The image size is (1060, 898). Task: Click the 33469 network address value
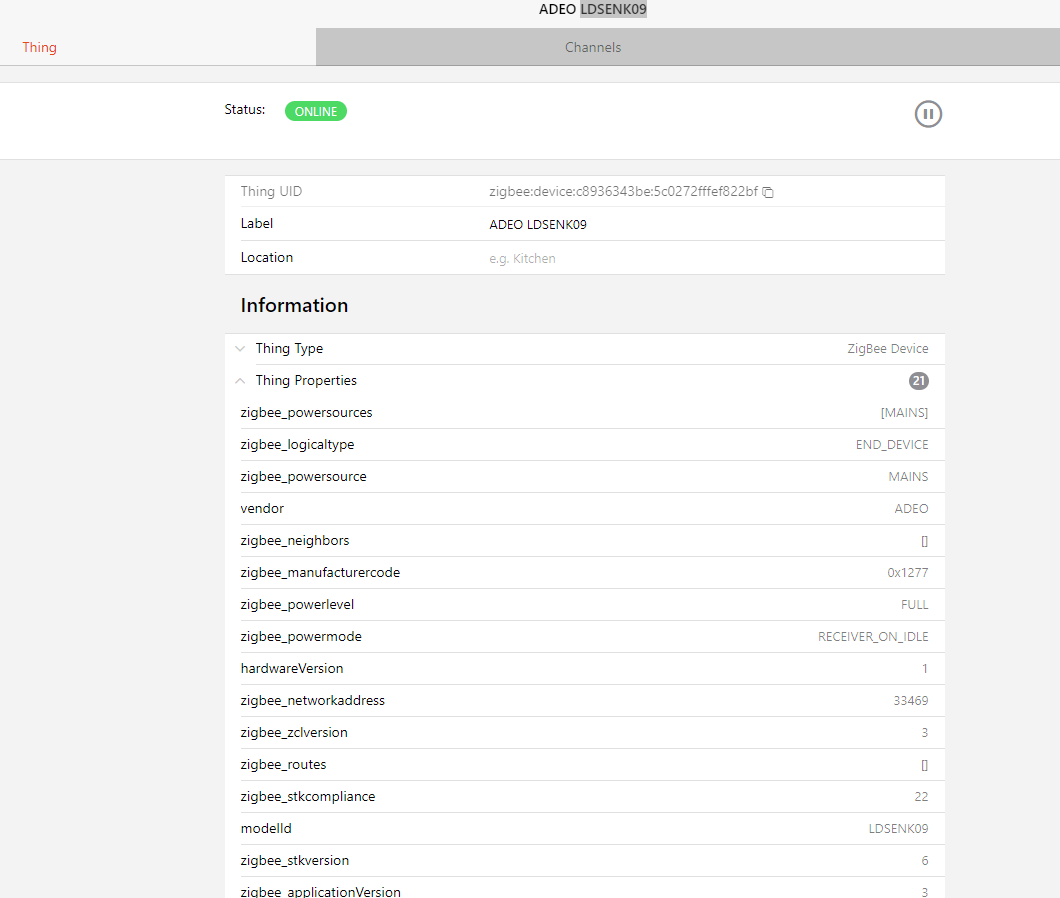click(911, 701)
